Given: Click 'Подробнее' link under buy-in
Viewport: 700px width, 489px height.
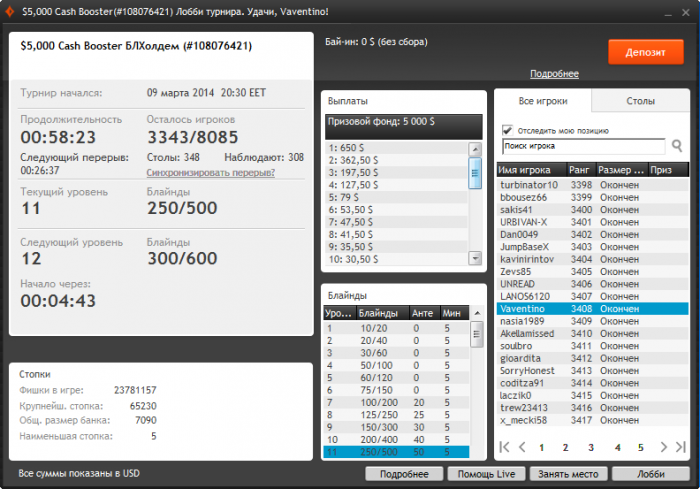Looking at the screenshot, I should [554, 74].
